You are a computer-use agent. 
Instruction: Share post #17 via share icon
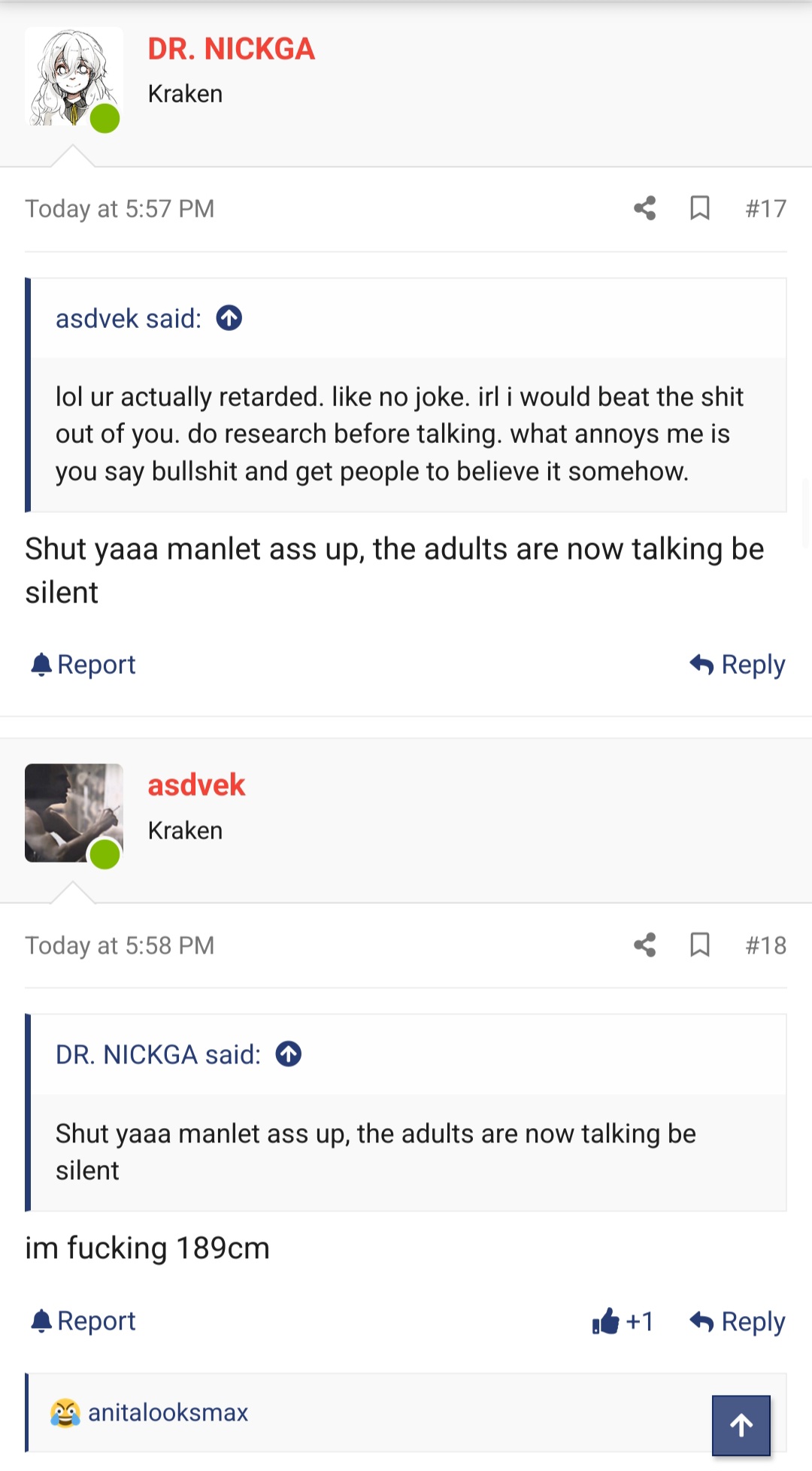point(644,208)
